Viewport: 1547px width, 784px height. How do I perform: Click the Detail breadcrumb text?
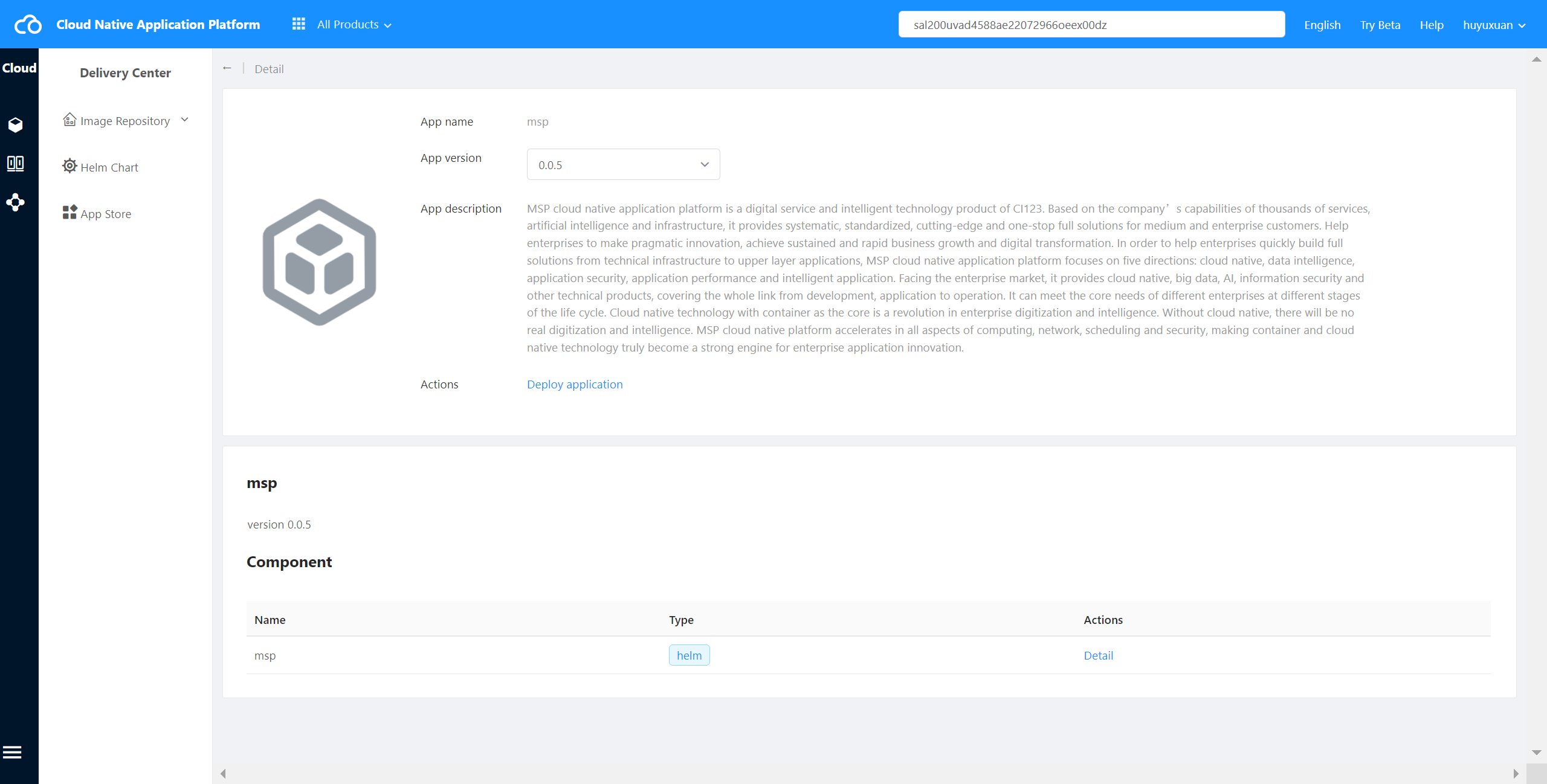coord(269,69)
